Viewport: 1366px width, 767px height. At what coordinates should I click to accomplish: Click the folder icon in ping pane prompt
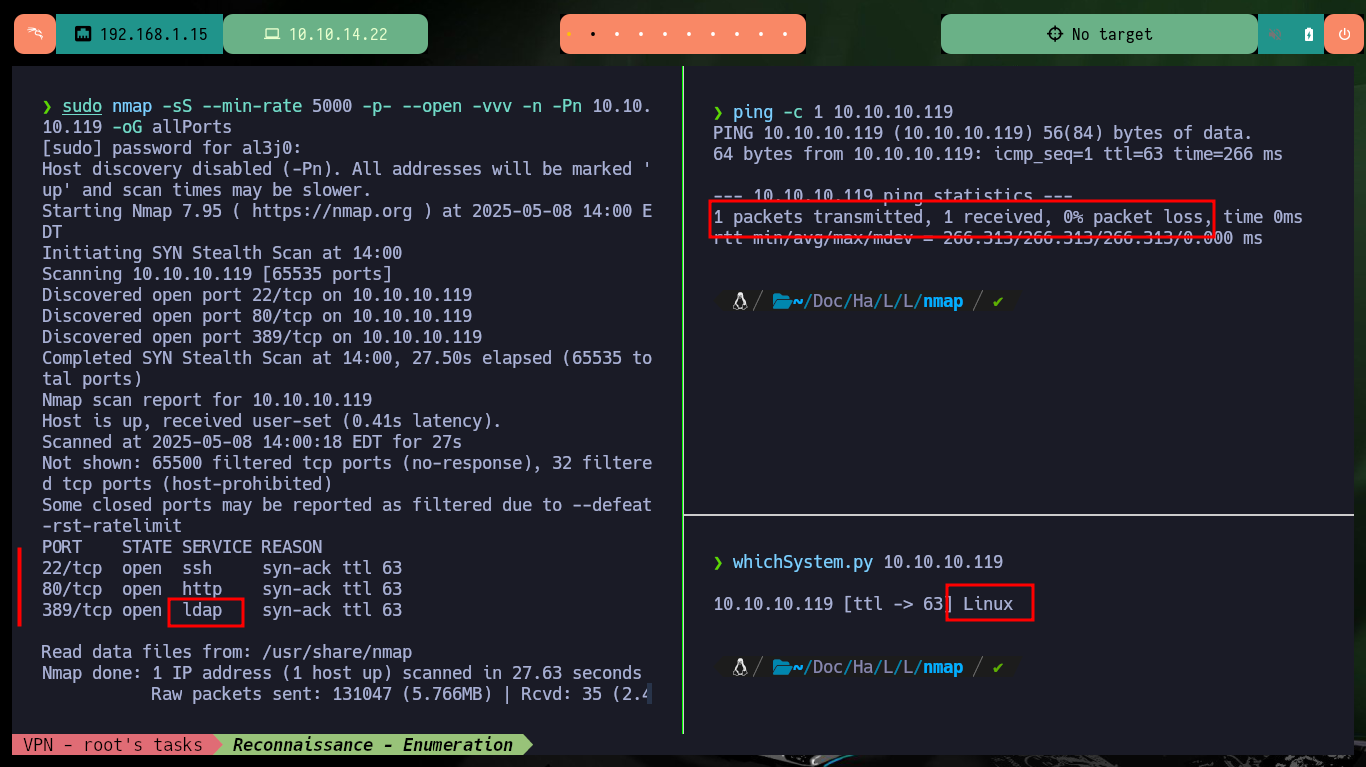click(x=782, y=301)
